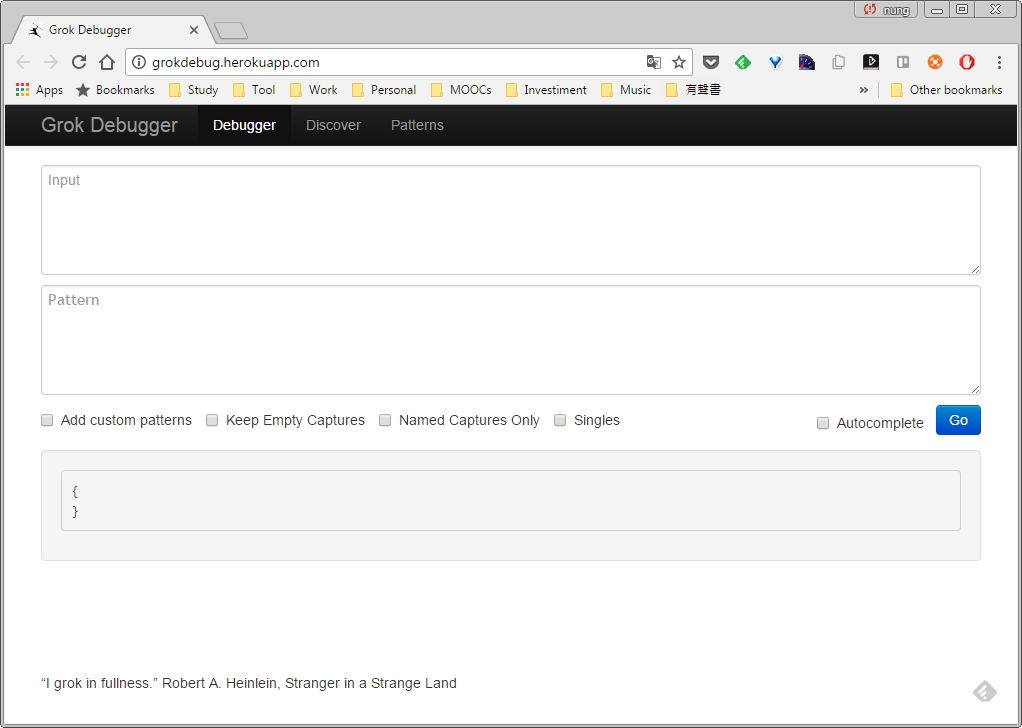This screenshot has height=728, width=1022.
Task: View site information icon beside the URL
Action: pos(138,62)
